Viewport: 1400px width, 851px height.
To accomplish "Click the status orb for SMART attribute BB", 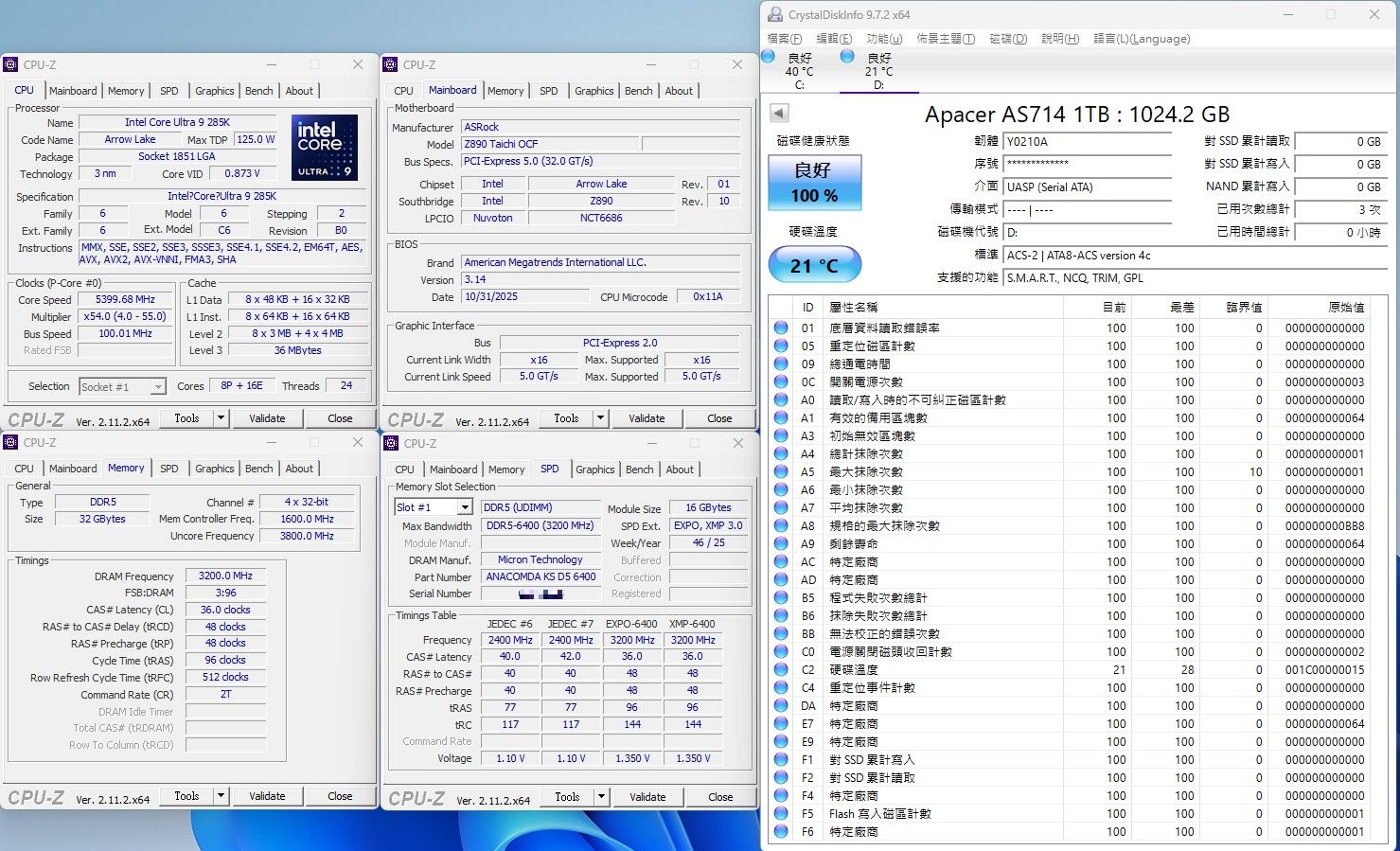I will click(781, 633).
